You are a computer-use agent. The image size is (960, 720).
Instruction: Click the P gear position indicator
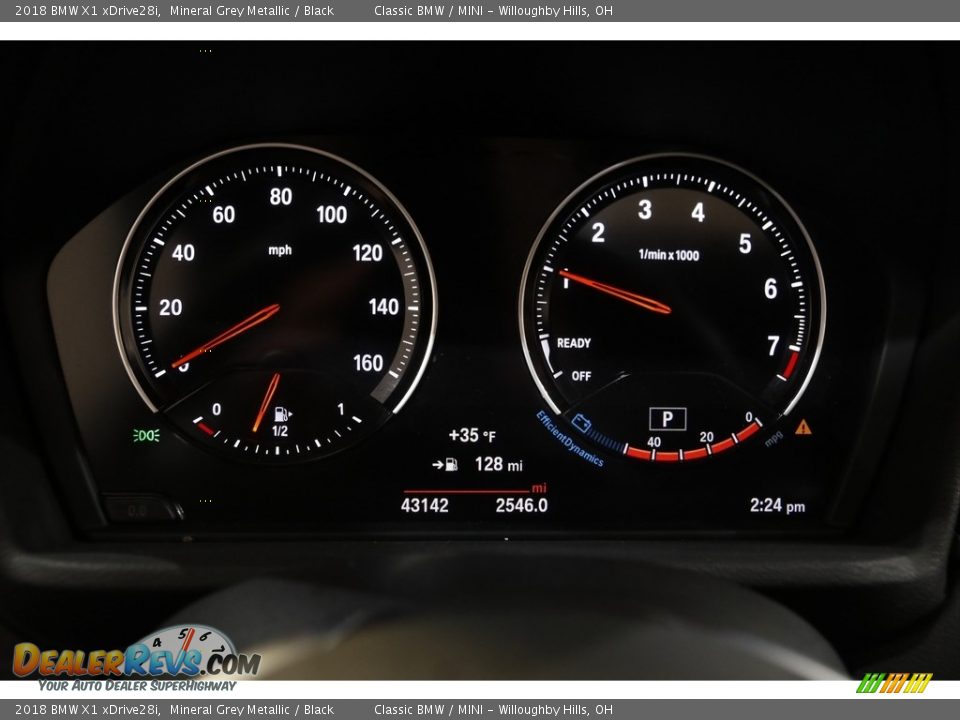tap(667, 419)
